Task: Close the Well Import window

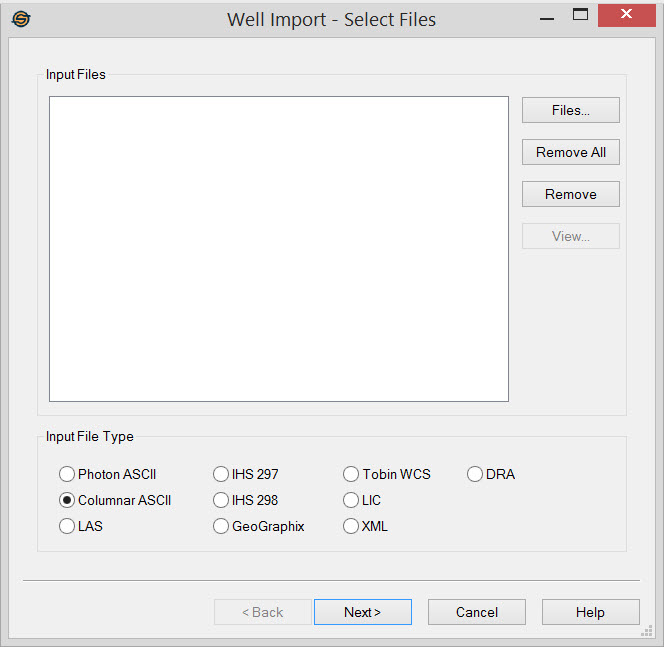Action: (626, 15)
